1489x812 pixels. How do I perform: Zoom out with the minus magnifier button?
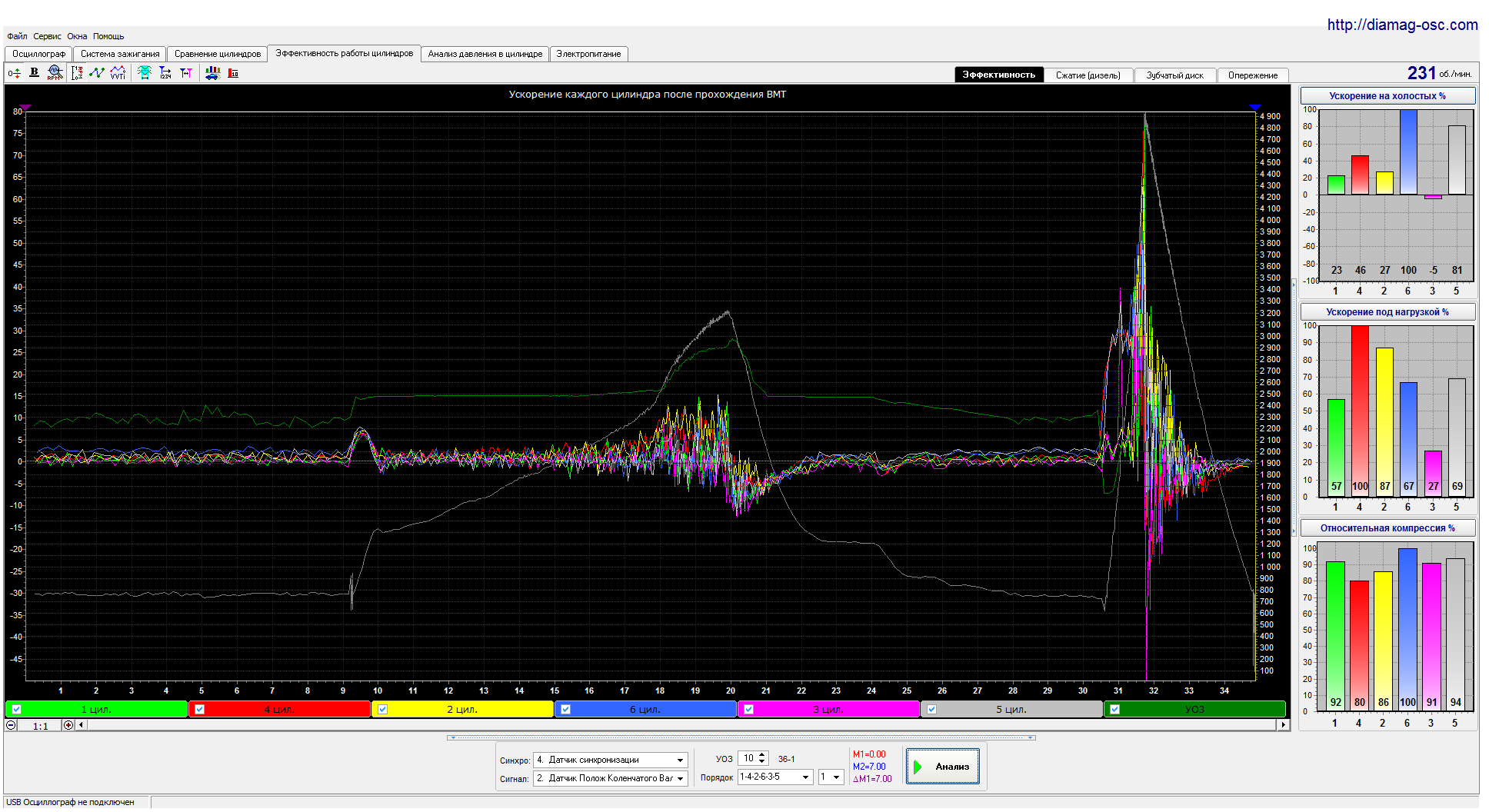(x=11, y=725)
